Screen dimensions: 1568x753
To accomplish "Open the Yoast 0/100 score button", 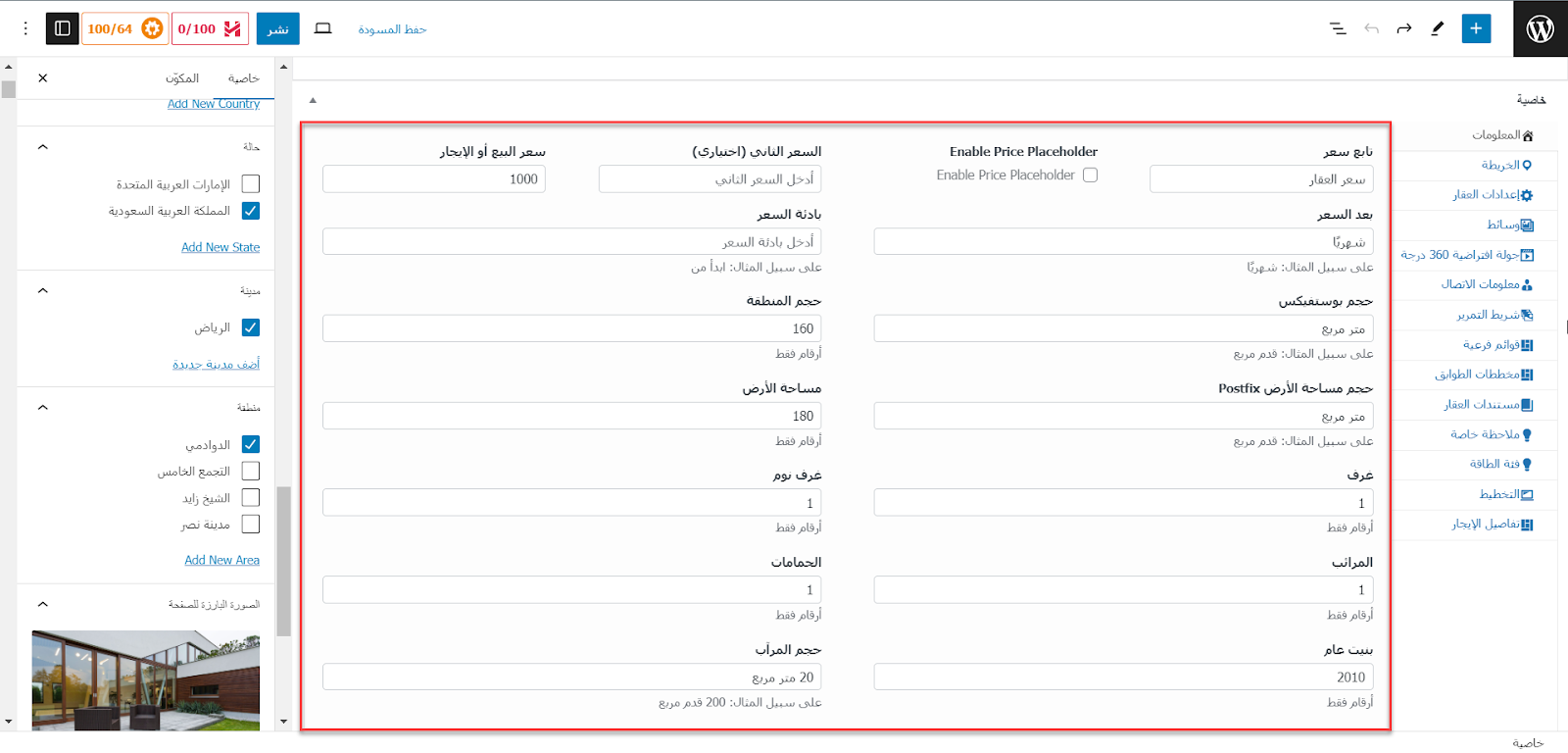I will [x=210, y=28].
